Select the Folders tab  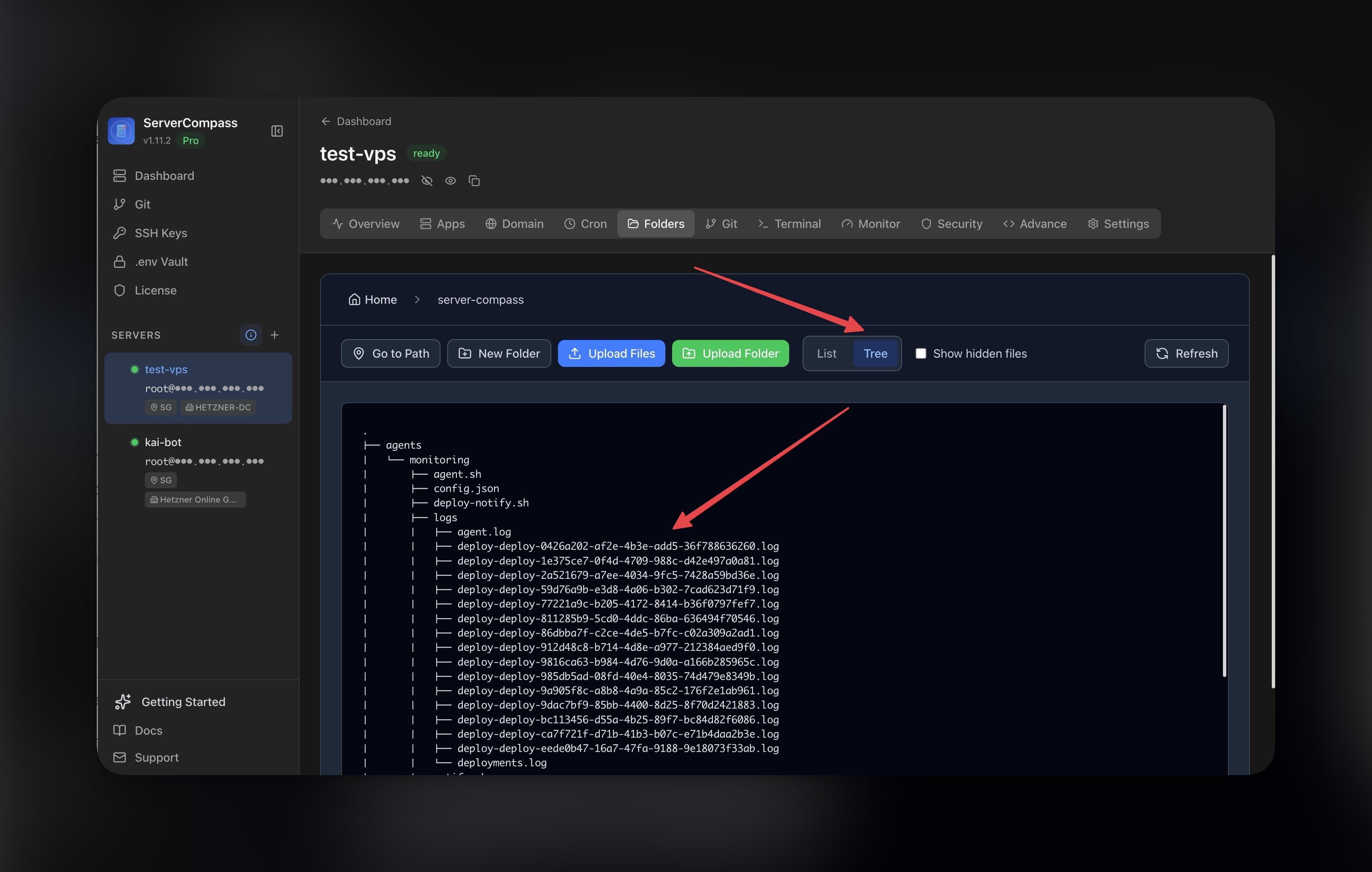click(x=656, y=224)
